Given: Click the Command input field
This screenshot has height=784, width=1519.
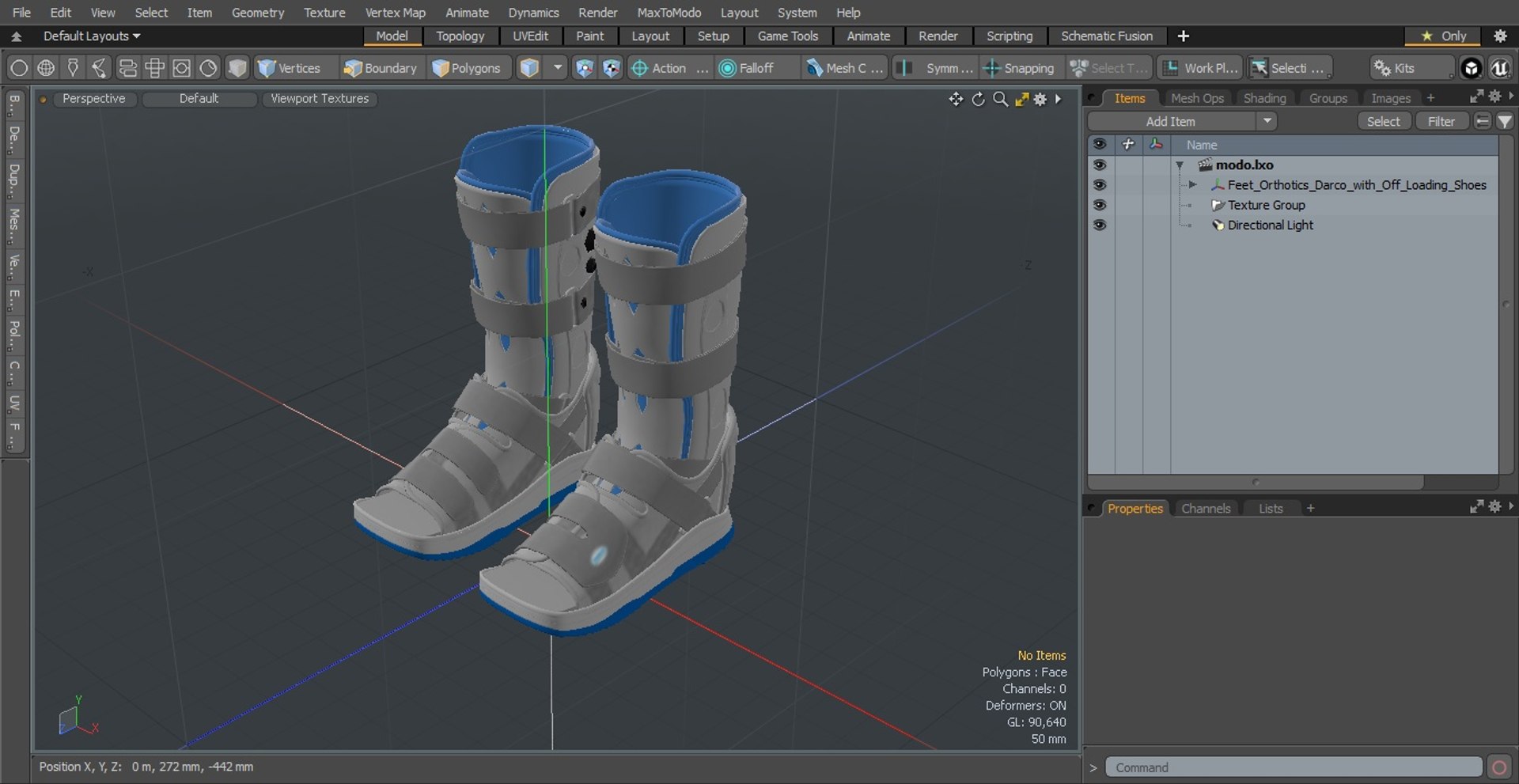Looking at the screenshot, I should [x=1294, y=767].
